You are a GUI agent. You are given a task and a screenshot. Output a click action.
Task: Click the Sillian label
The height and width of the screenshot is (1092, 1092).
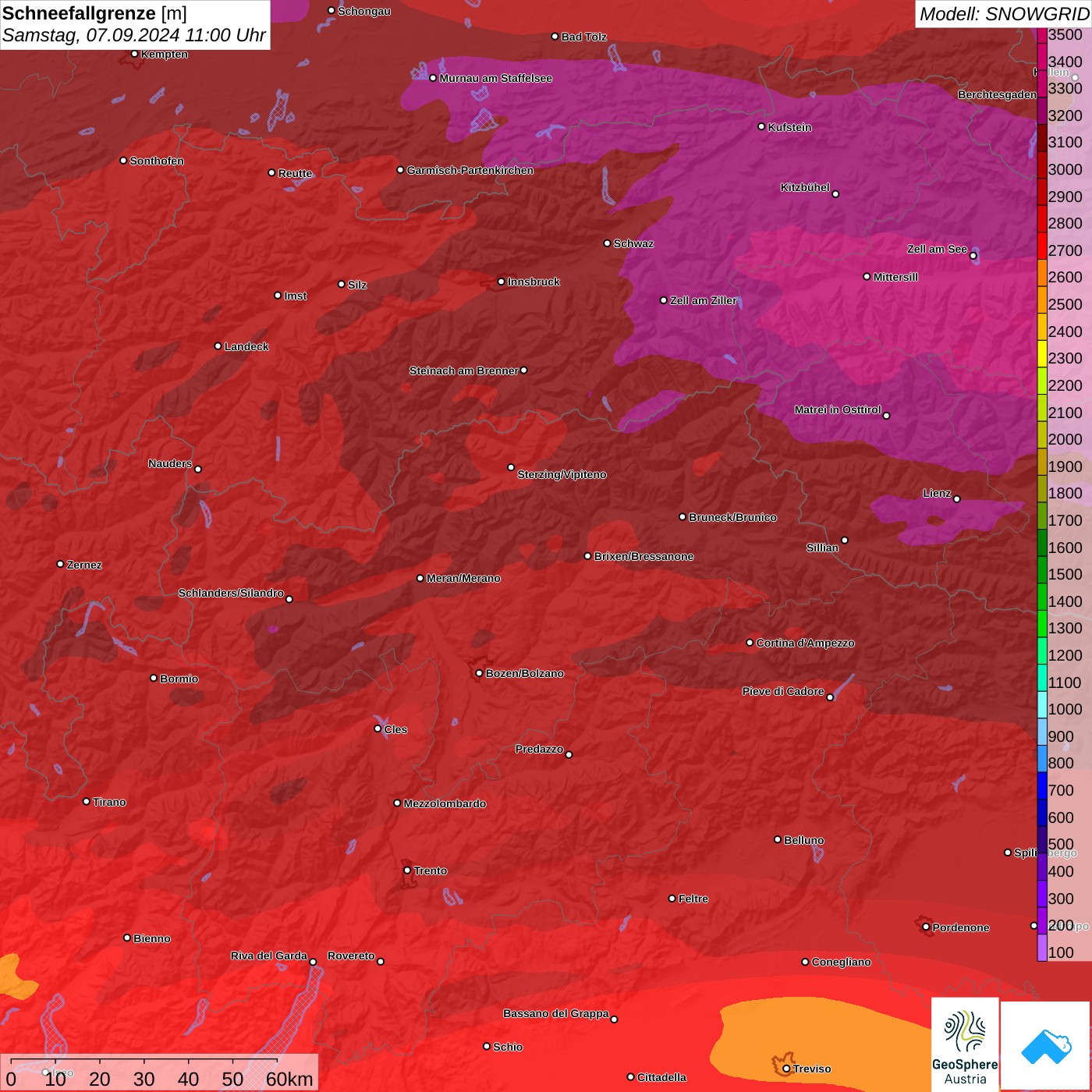pyautogui.click(x=822, y=548)
